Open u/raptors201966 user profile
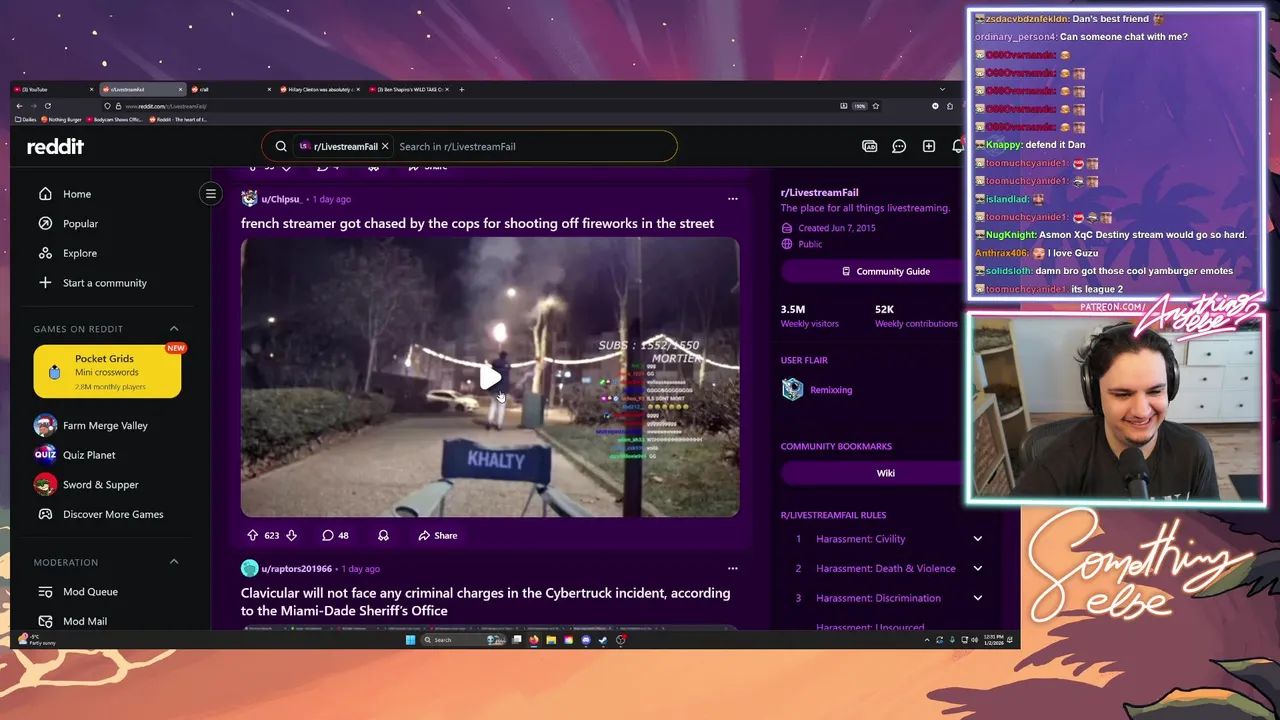This screenshot has height=720, width=1280. (296, 569)
